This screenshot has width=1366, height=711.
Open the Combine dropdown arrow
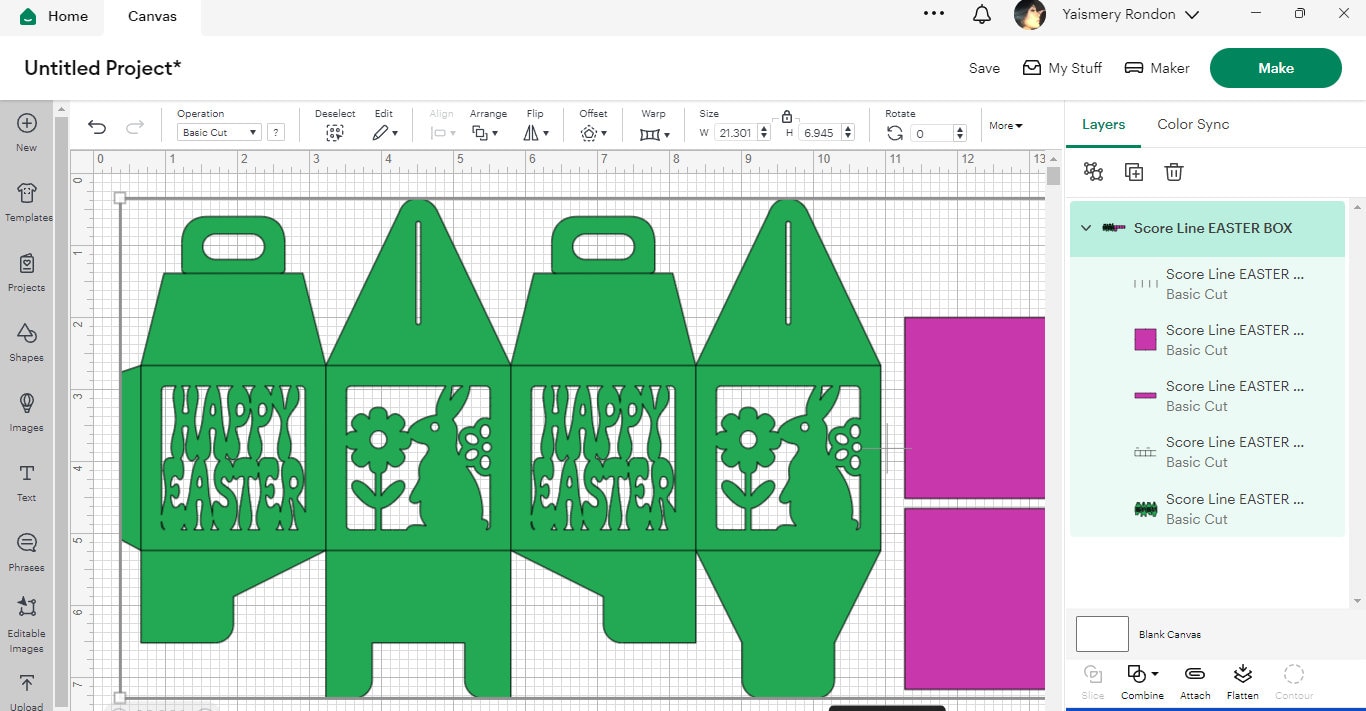tap(1155, 674)
